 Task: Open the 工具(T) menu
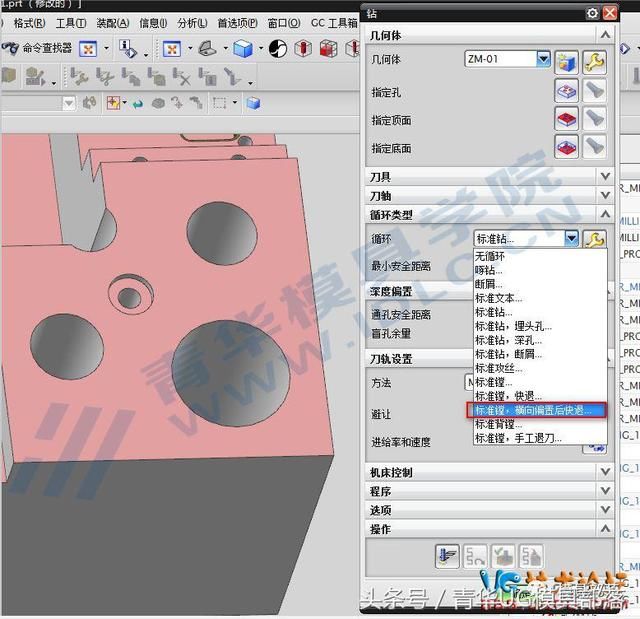click(71, 23)
